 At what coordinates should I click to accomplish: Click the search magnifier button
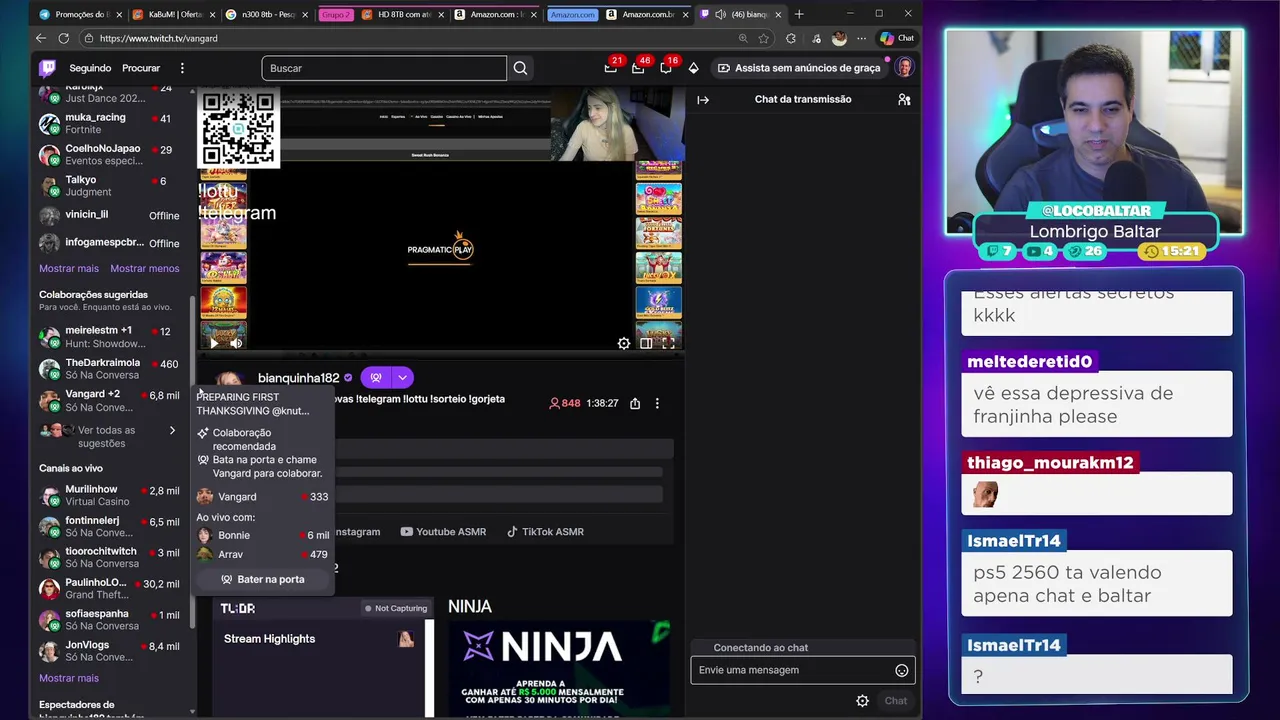click(520, 68)
